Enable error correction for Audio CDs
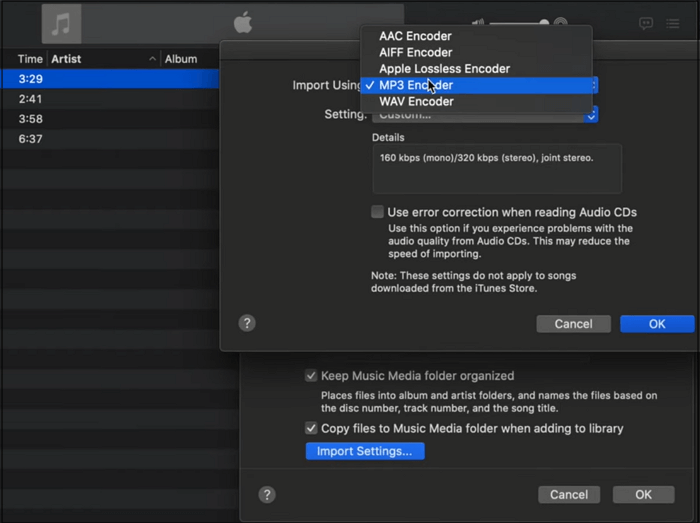 pyautogui.click(x=377, y=212)
